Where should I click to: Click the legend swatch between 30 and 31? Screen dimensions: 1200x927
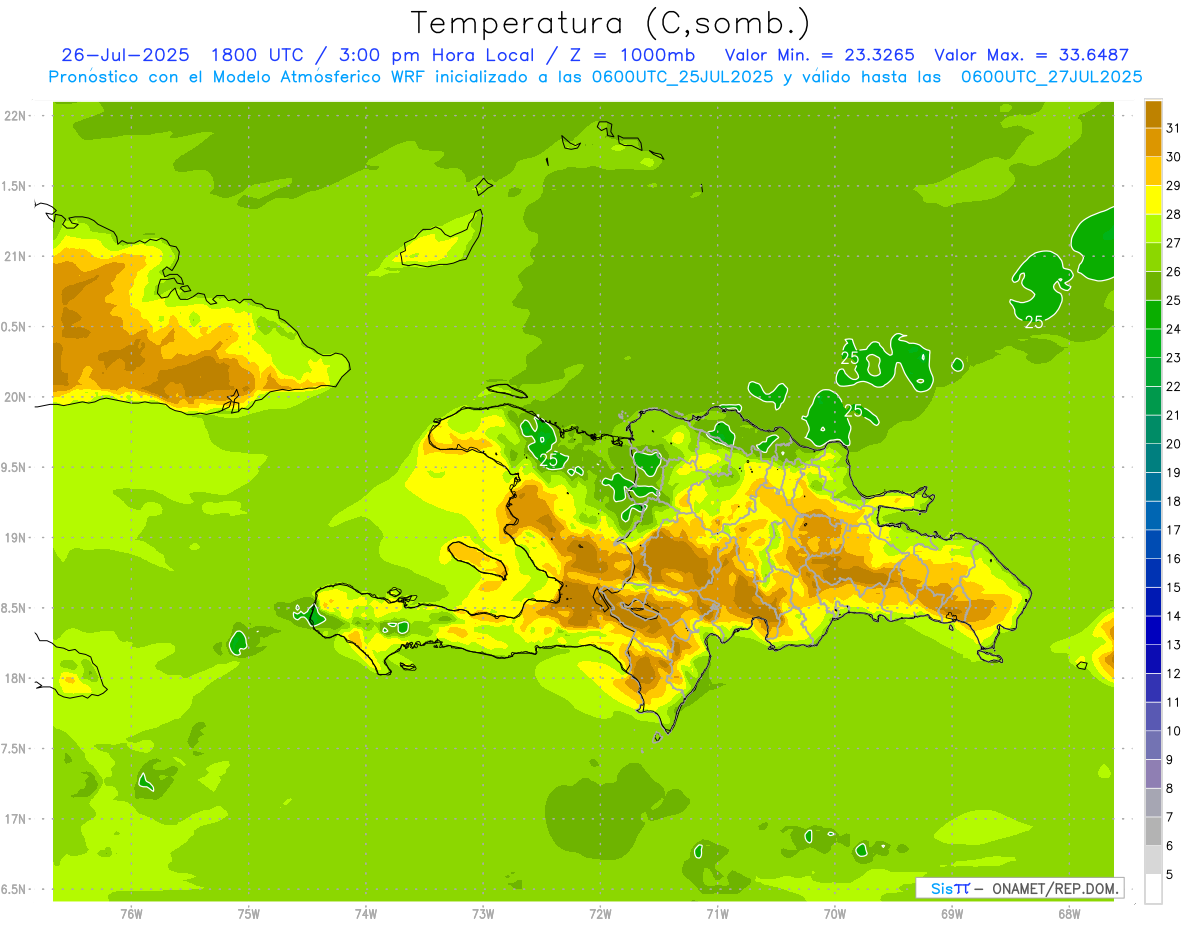click(1153, 143)
